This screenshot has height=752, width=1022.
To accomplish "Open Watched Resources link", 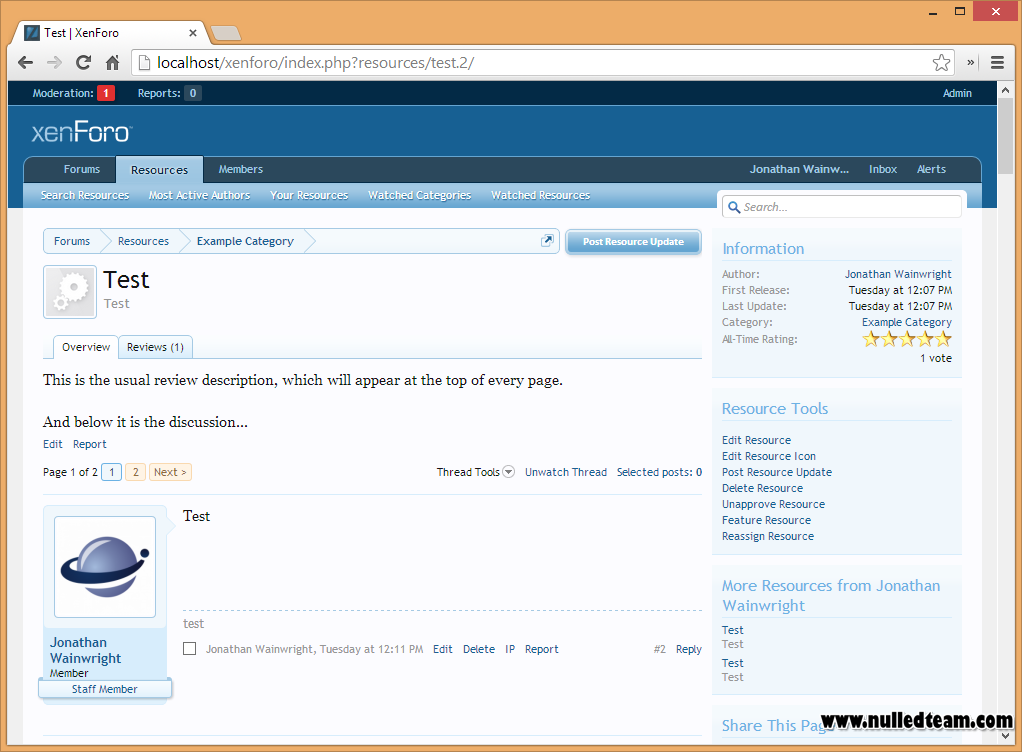I will pos(540,195).
